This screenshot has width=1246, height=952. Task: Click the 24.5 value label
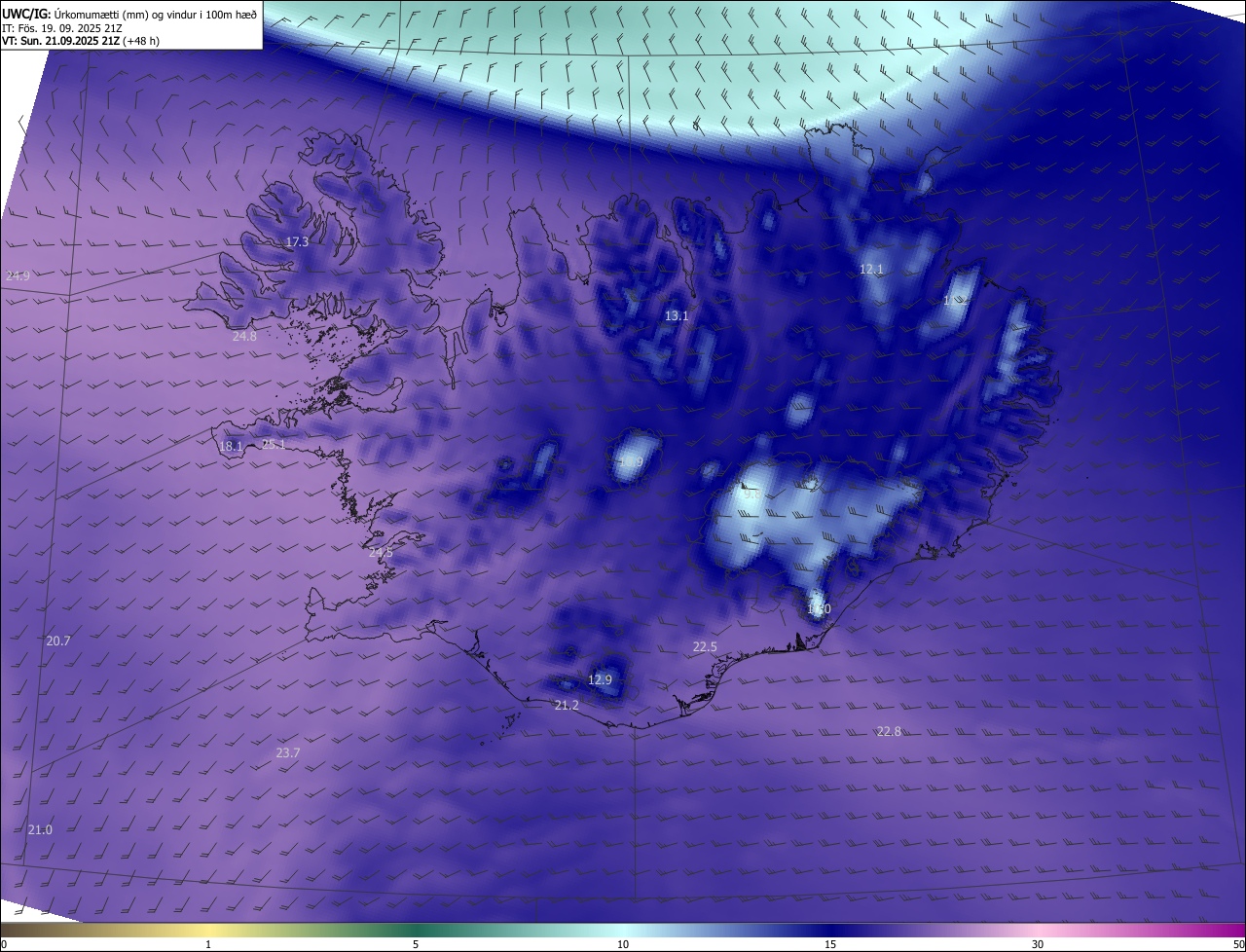pos(381,553)
